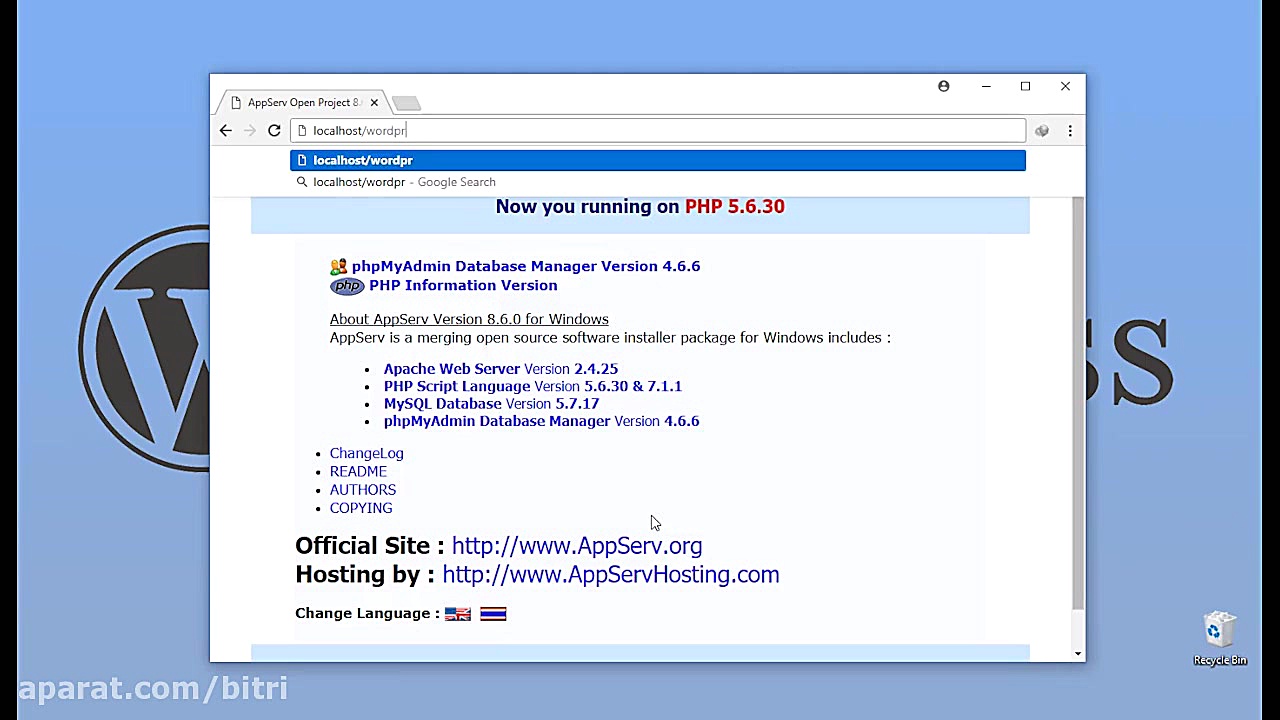Open the AUTHORS link
The image size is (1280, 720).
coord(363,490)
